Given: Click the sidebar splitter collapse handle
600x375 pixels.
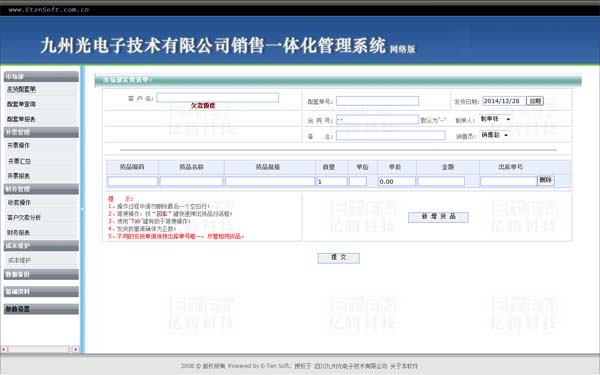Looking at the screenshot, I should pyautogui.click(x=82, y=210).
